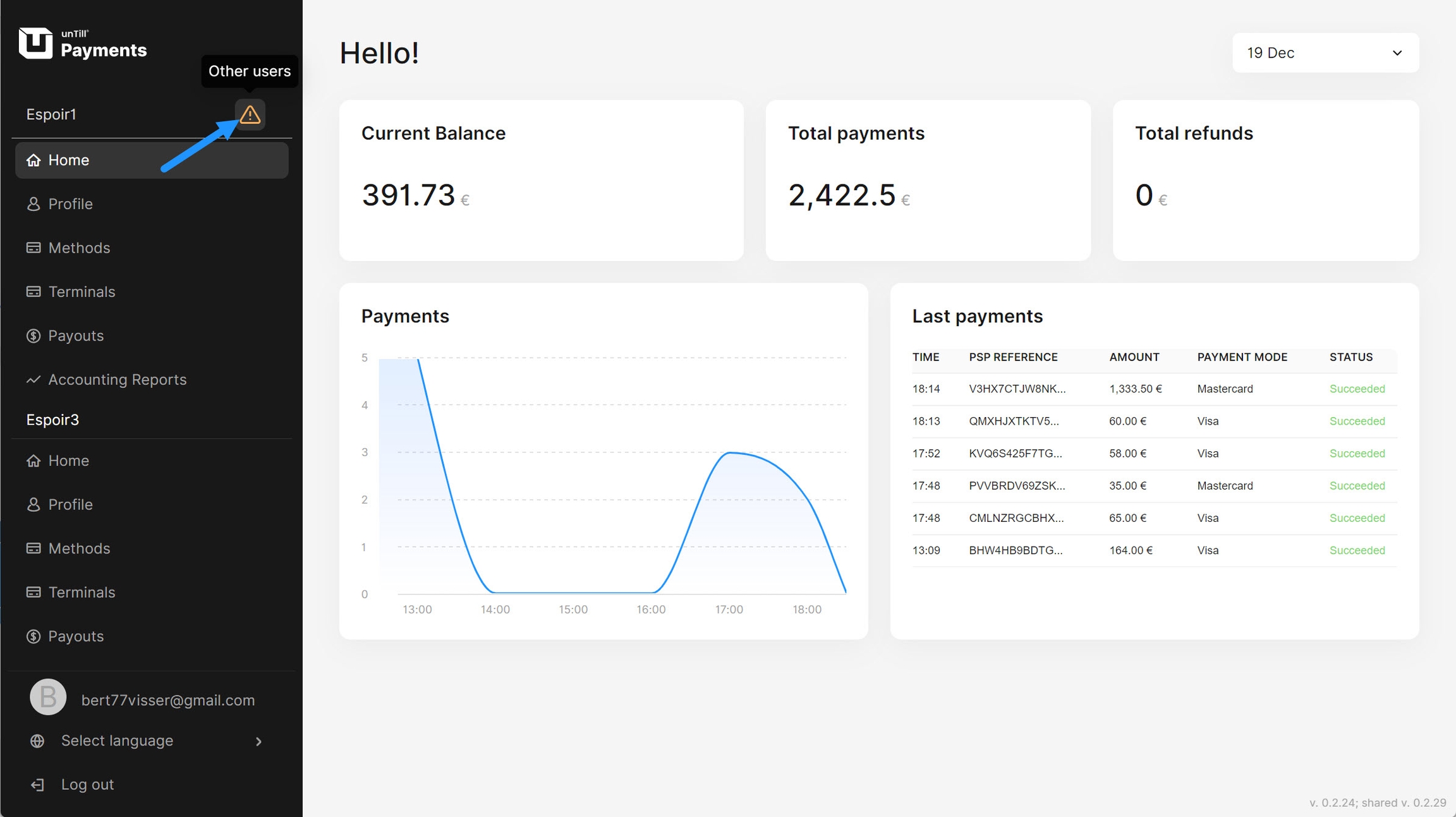Click the Log out link
Screen dimensions: 1456x817
point(87,784)
